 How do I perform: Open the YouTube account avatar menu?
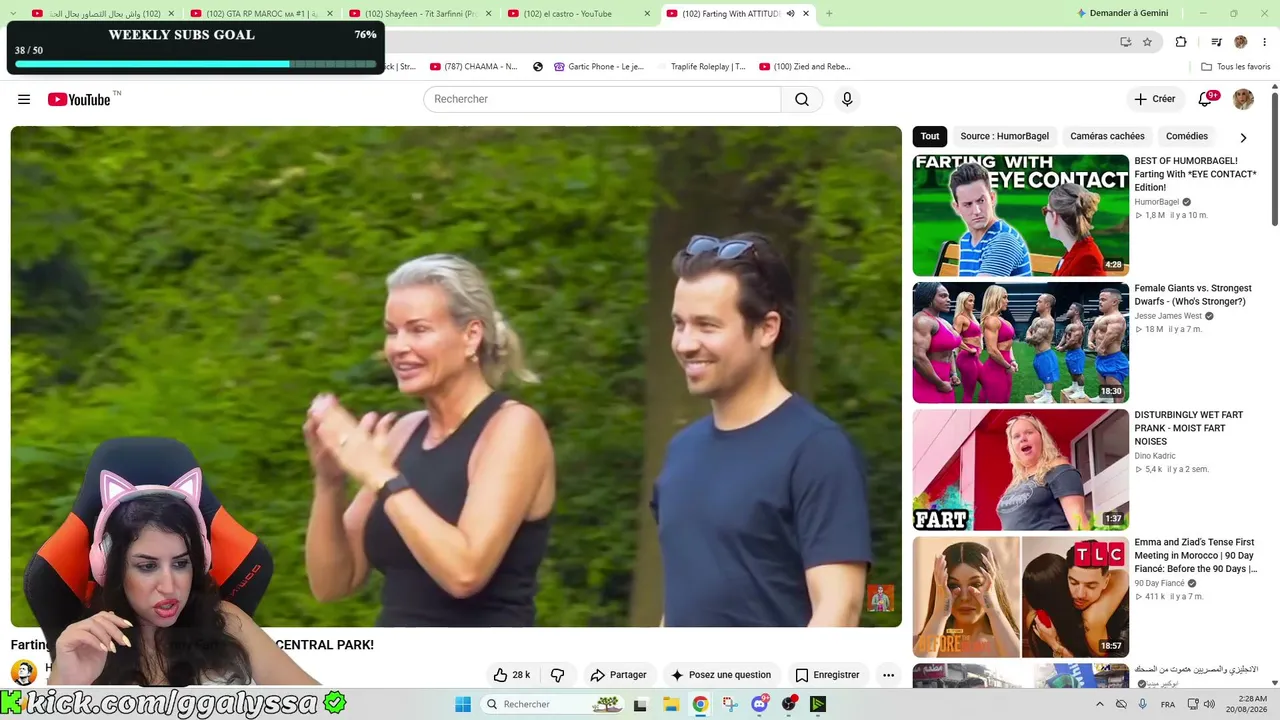(x=1243, y=99)
